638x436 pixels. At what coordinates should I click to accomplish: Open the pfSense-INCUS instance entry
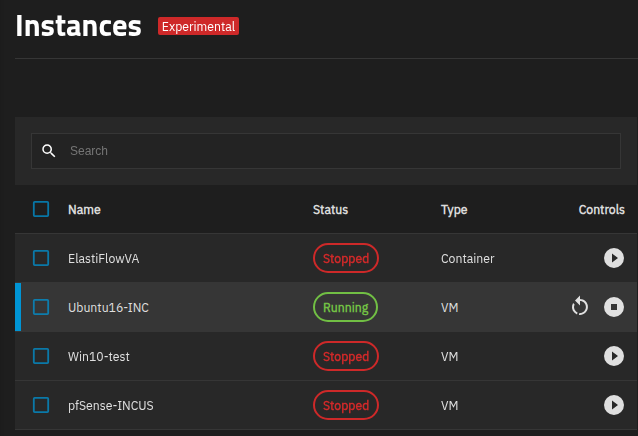[x=110, y=406]
